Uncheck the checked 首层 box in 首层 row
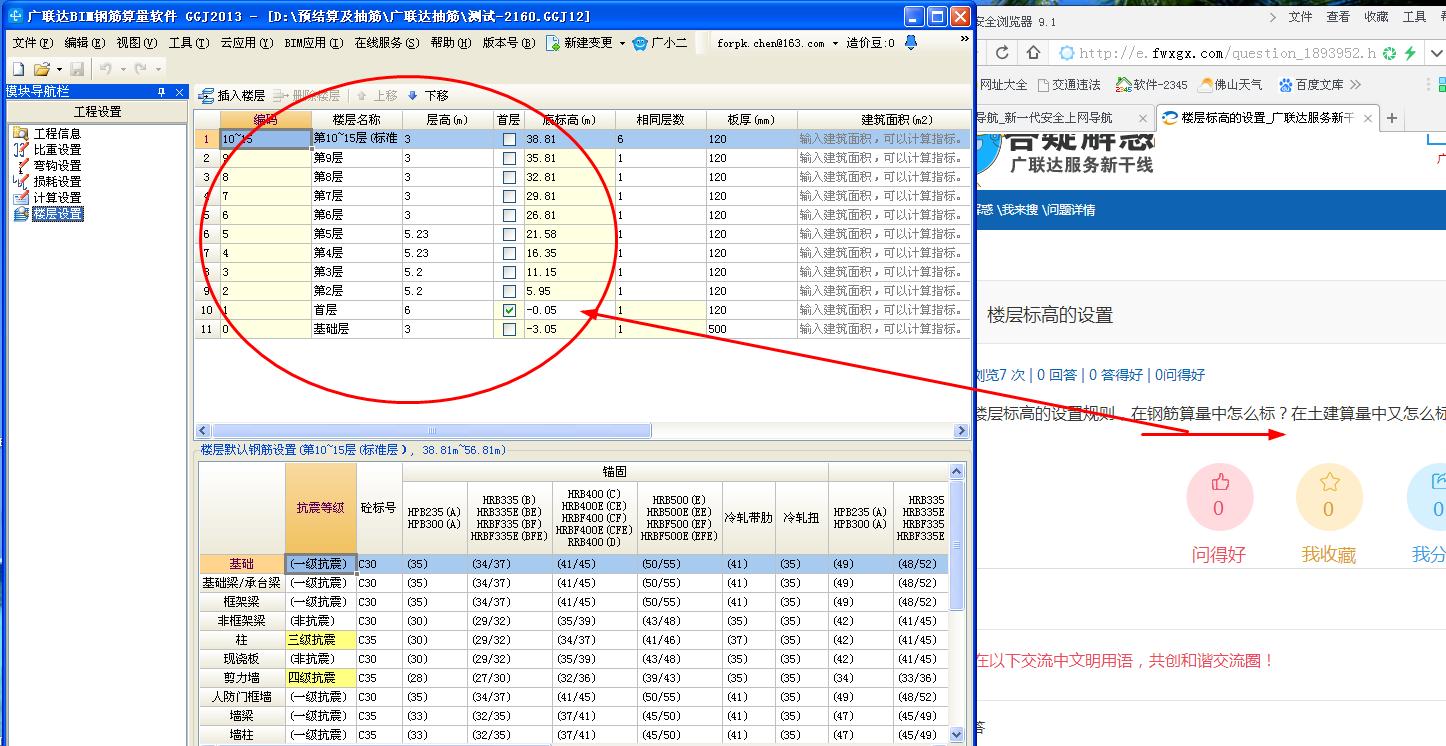Viewport: 1446px width, 746px height. point(509,310)
